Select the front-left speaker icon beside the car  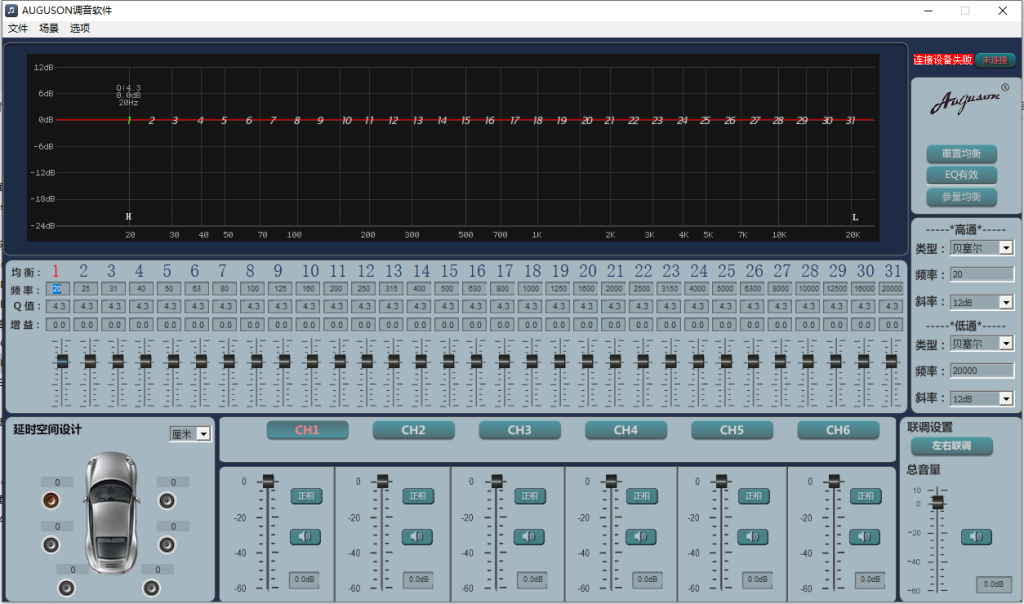point(51,501)
